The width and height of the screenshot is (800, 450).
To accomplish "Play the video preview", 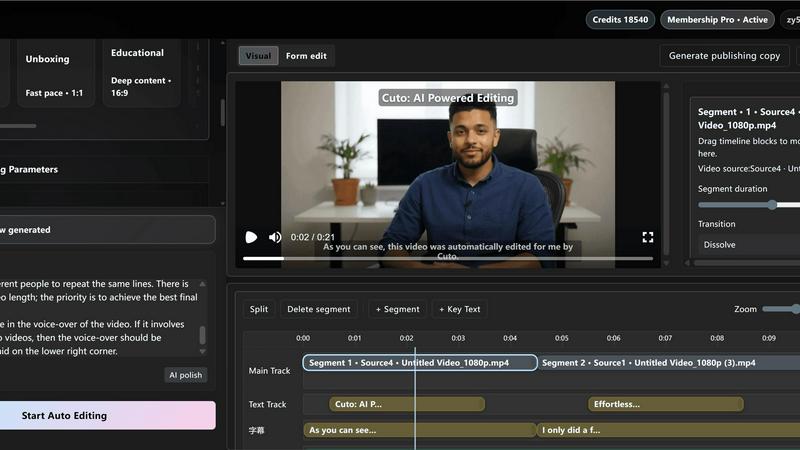I will pos(251,237).
